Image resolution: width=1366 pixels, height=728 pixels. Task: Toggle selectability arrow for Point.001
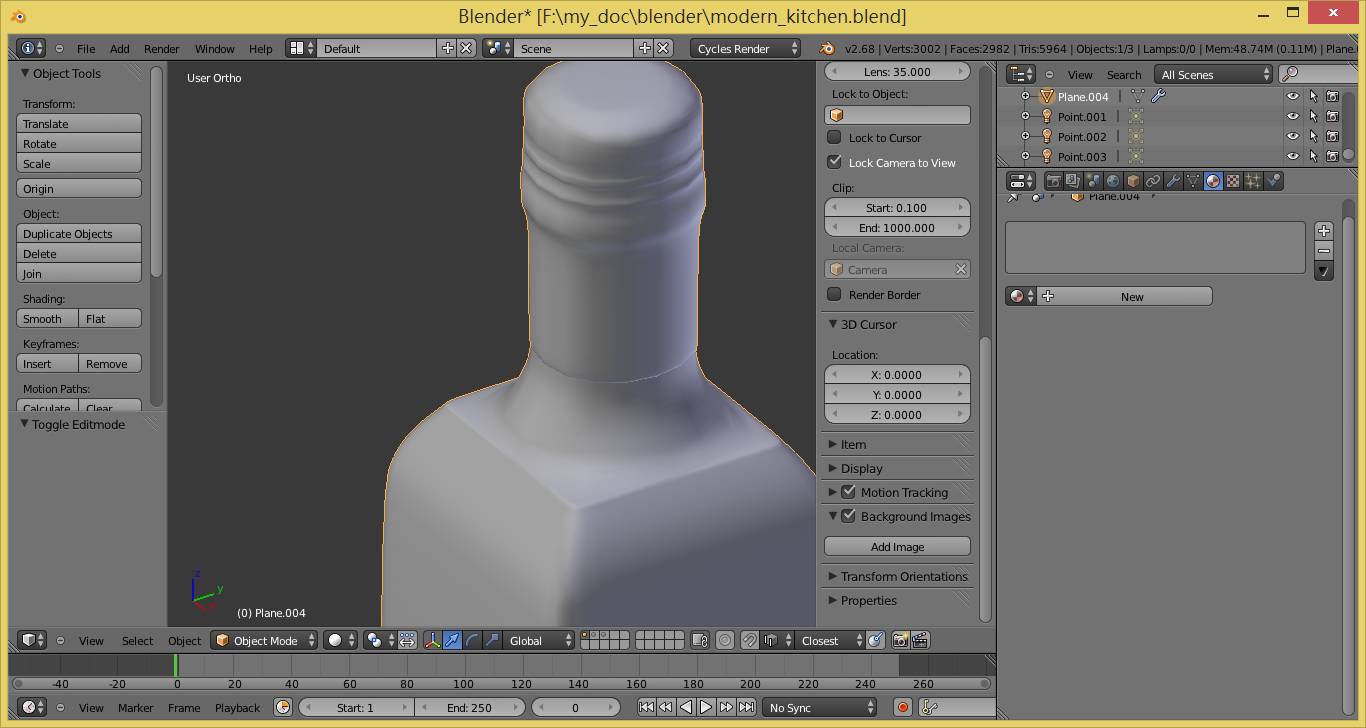tap(1313, 116)
